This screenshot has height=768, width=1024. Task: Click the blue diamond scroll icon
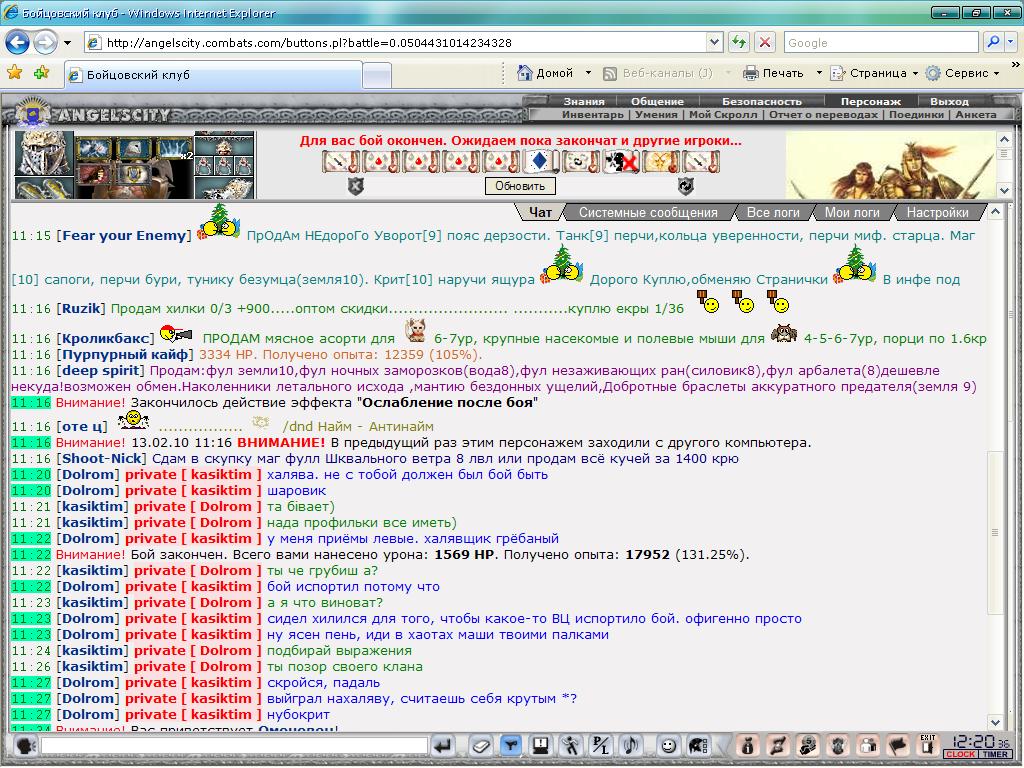[539, 161]
